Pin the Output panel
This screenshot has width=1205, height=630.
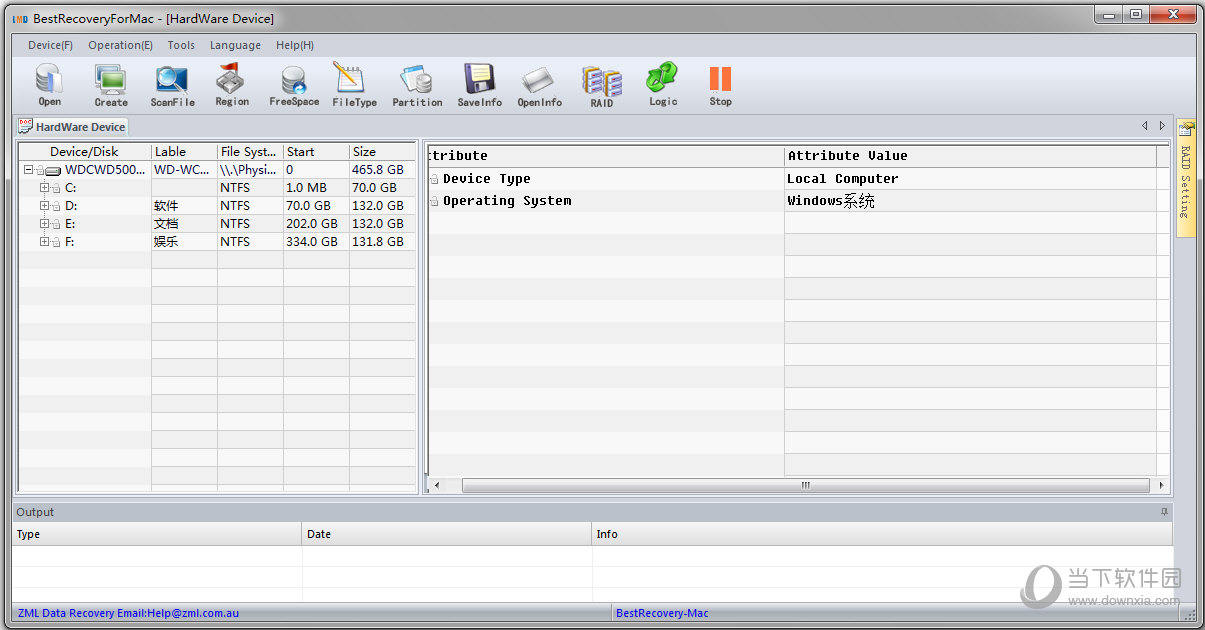[1163, 512]
